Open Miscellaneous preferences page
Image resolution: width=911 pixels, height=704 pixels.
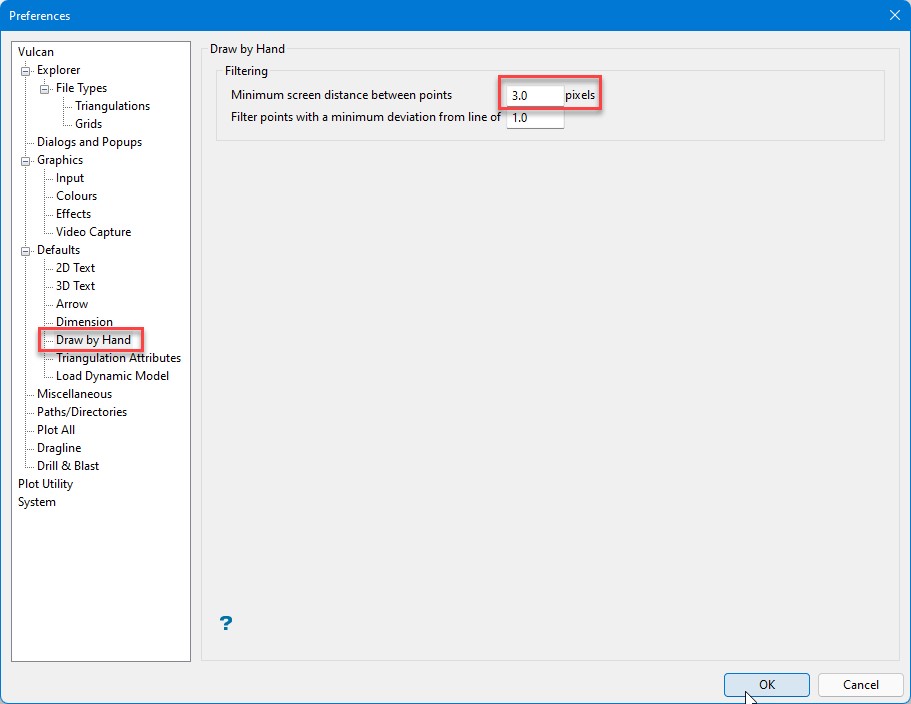(x=74, y=394)
